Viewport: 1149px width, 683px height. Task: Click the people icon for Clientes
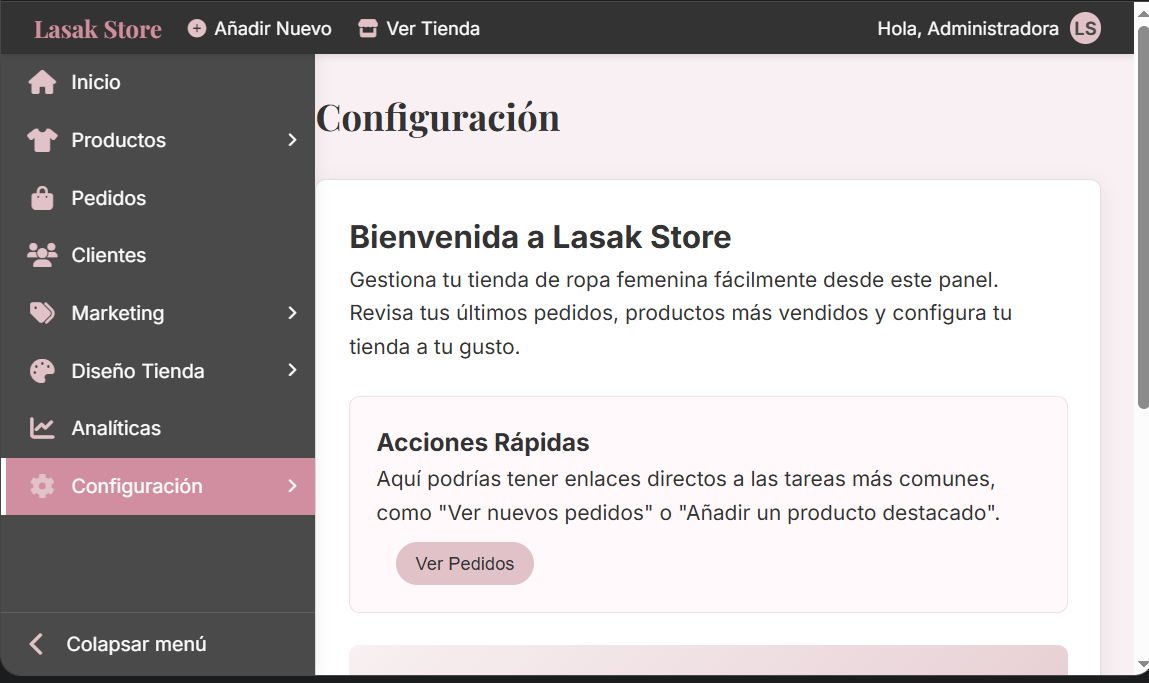42,256
